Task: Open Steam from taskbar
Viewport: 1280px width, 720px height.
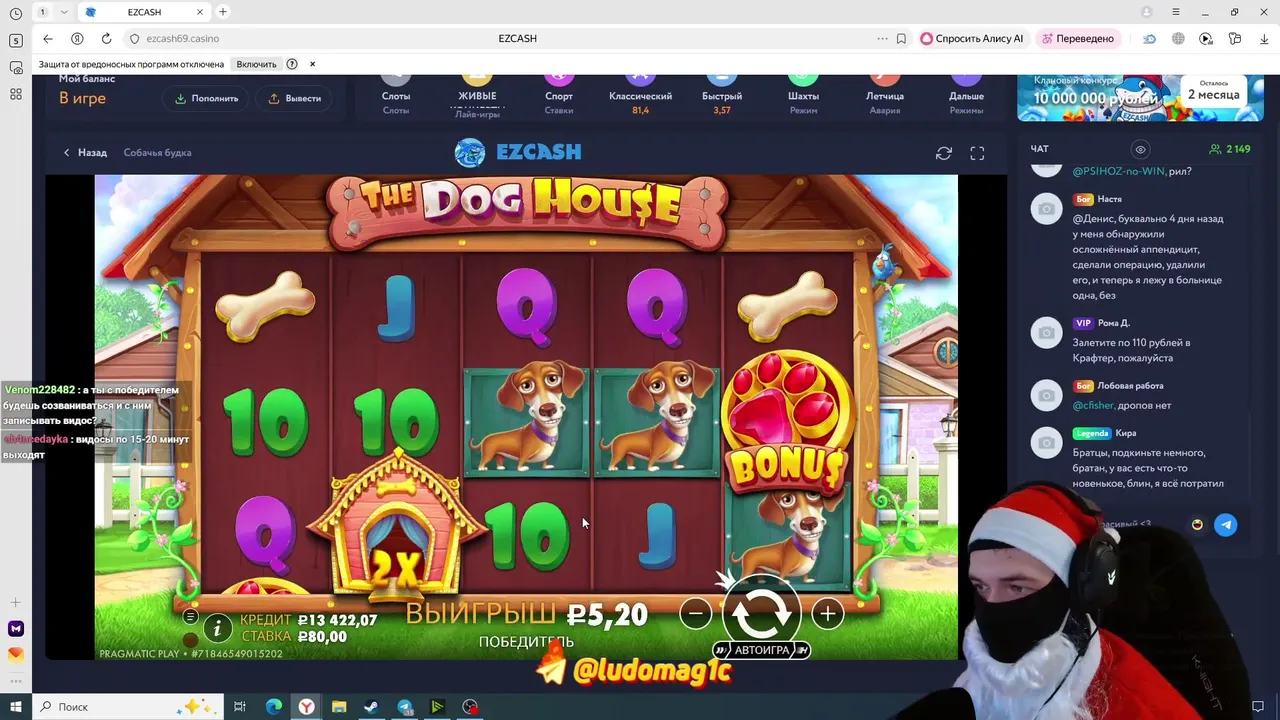Action: pyautogui.click(x=371, y=707)
